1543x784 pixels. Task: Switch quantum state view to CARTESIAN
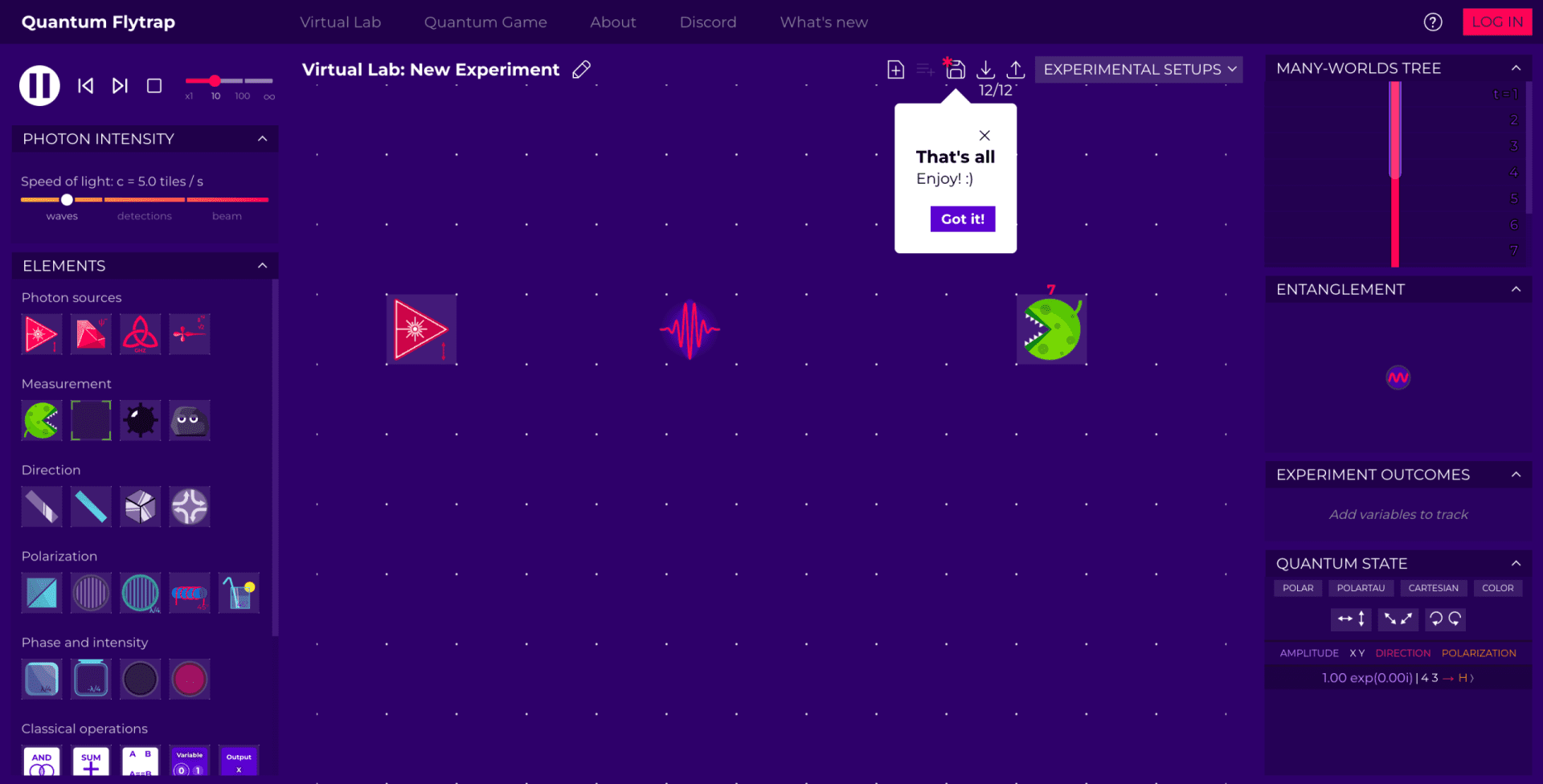coord(1433,588)
